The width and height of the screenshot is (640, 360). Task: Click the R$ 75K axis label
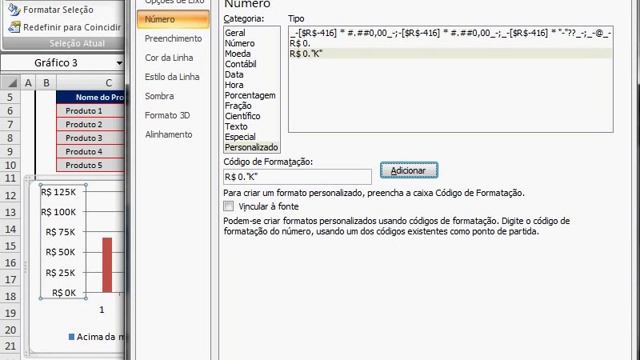(x=60, y=232)
